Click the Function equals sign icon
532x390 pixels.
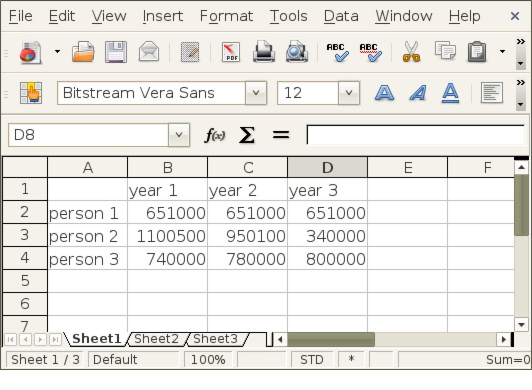coord(281,135)
